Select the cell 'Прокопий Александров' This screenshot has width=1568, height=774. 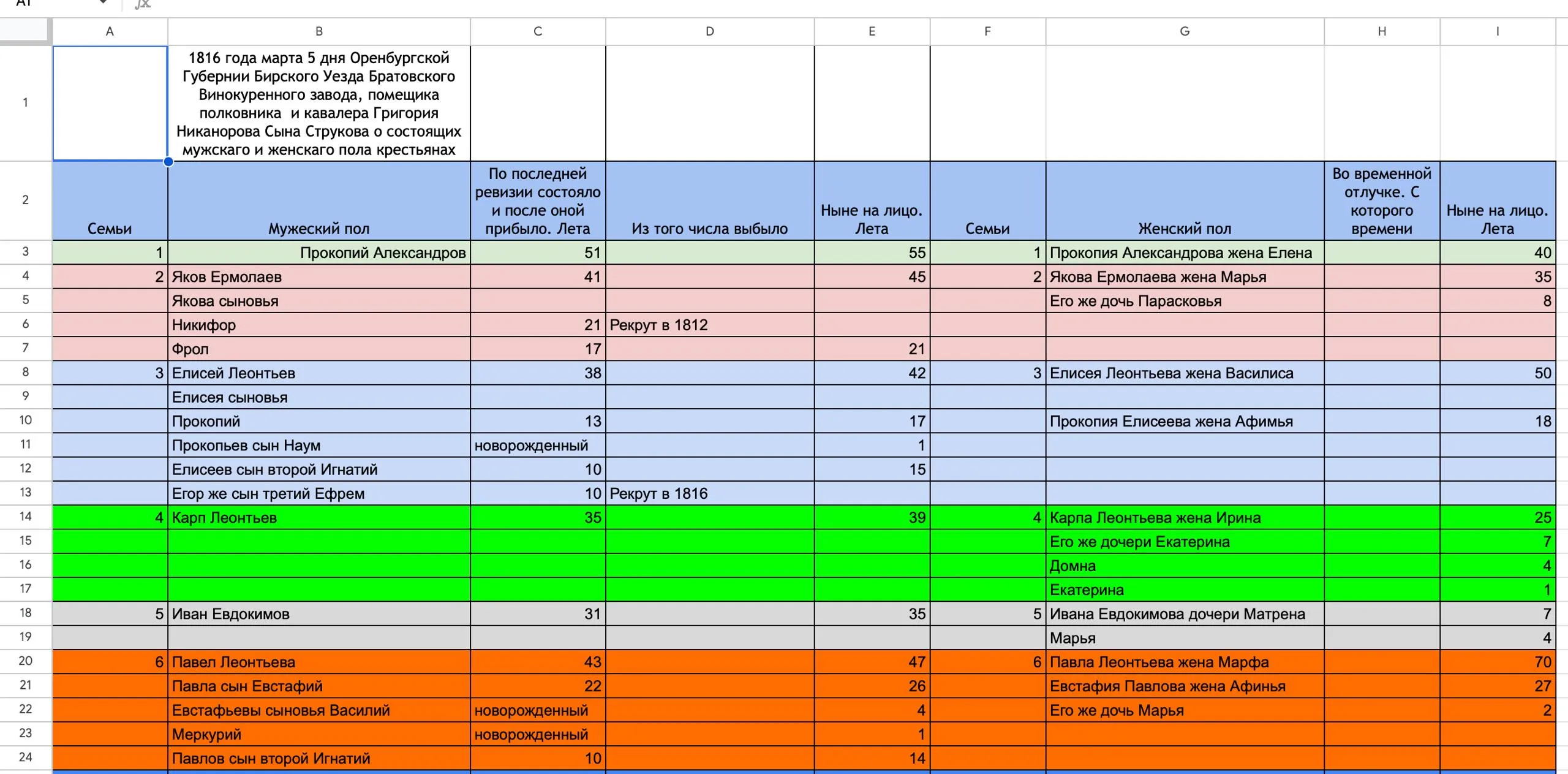click(x=319, y=252)
